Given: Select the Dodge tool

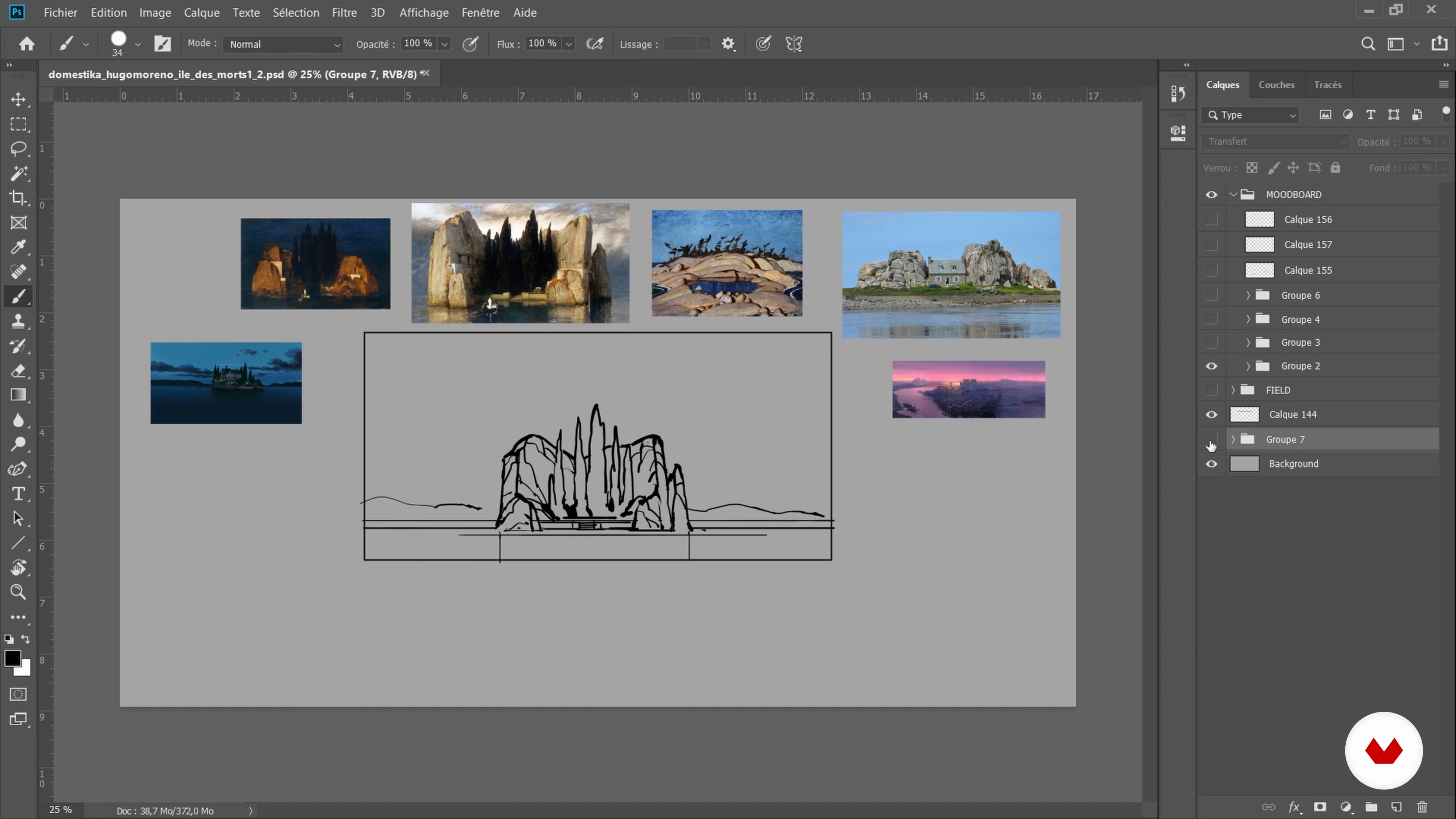Looking at the screenshot, I should 18,445.
